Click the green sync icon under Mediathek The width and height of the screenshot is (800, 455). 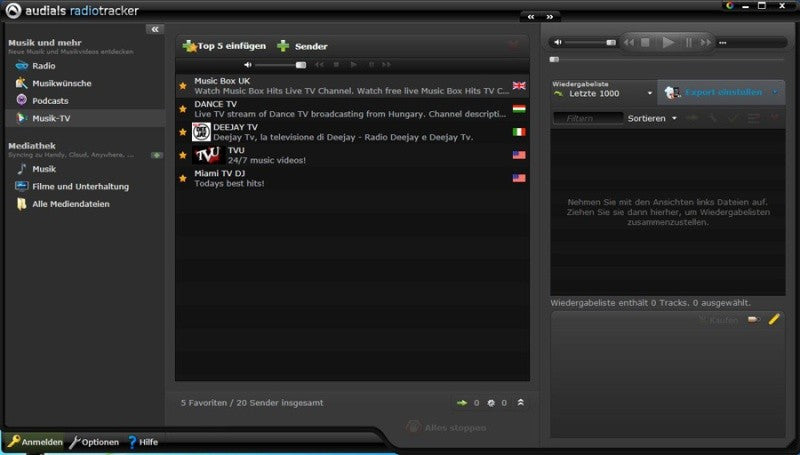click(157, 155)
